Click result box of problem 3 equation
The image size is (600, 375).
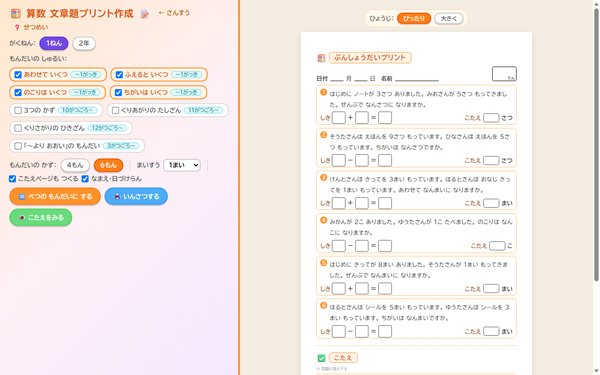(385, 203)
